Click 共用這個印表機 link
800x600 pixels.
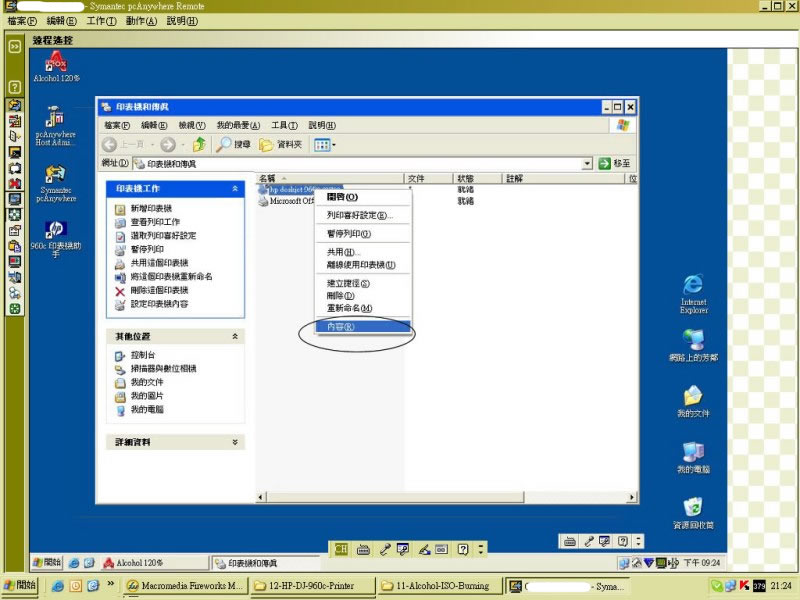click(159, 263)
